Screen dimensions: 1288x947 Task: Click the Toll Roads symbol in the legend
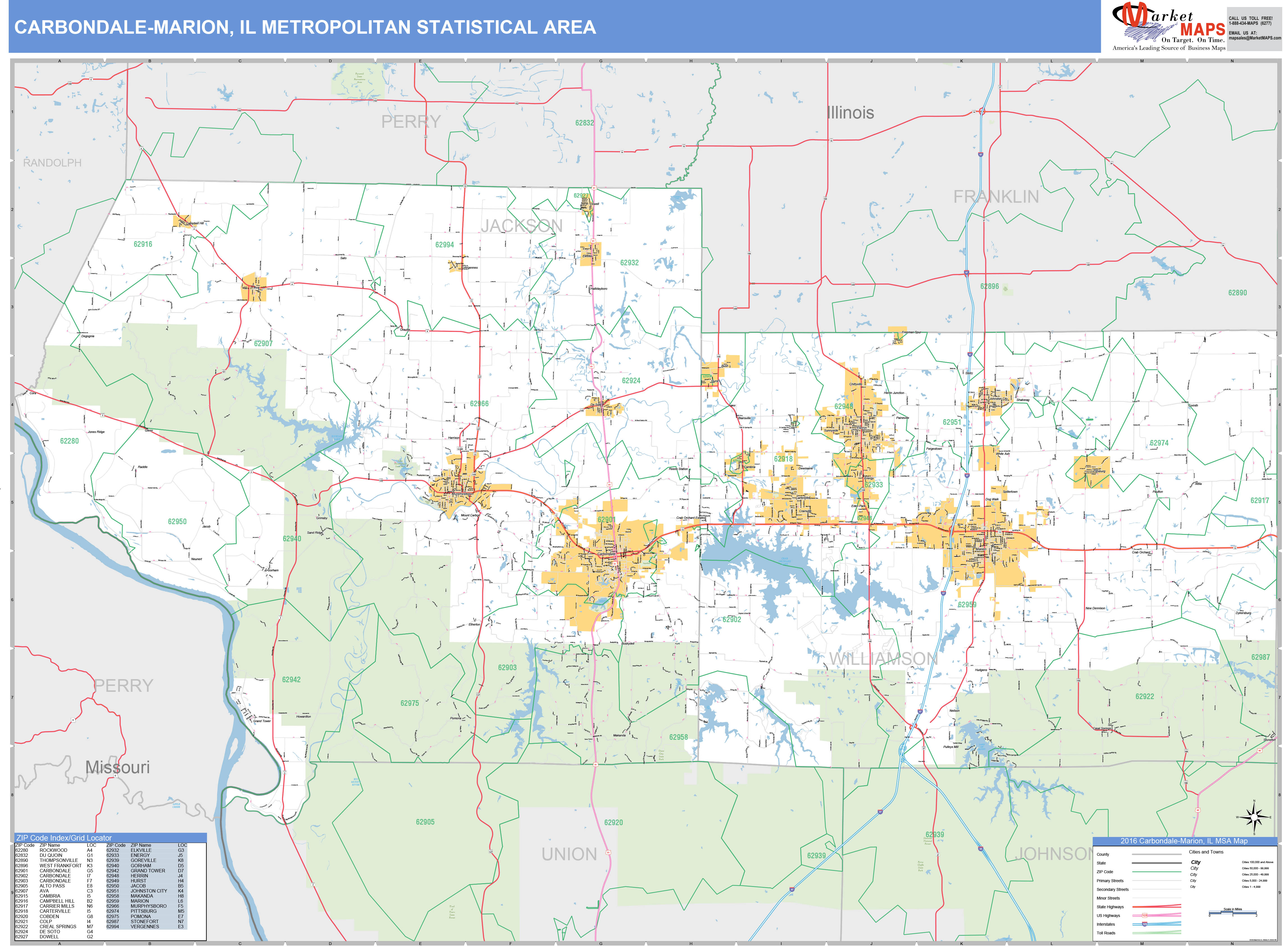[1157, 933]
